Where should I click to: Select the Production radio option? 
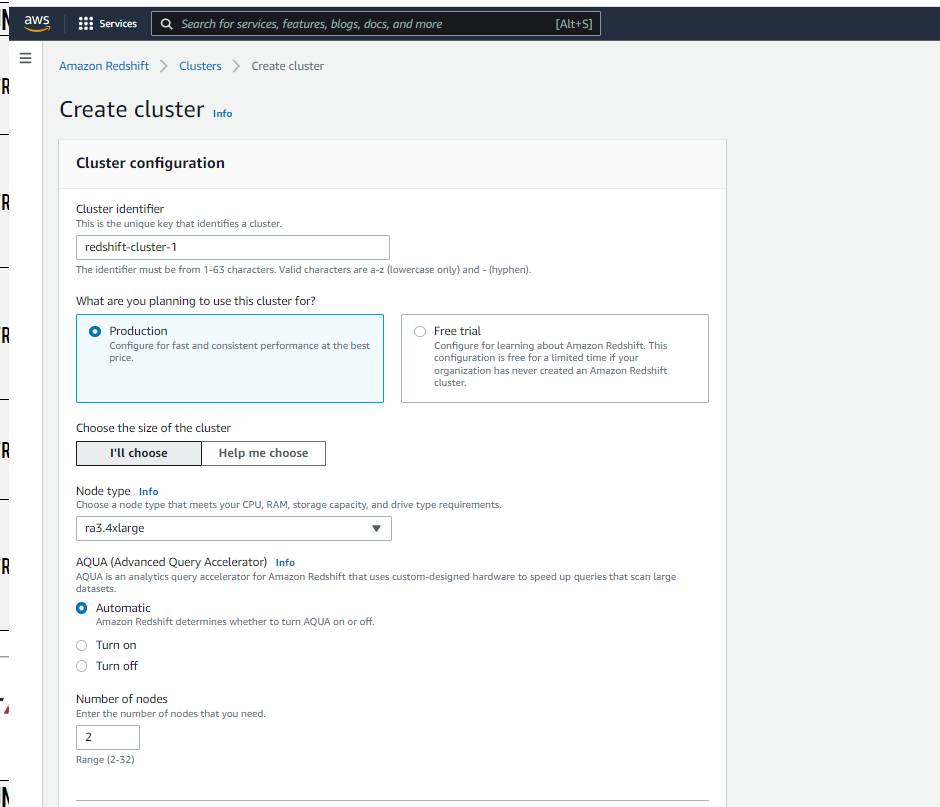coord(95,331)
